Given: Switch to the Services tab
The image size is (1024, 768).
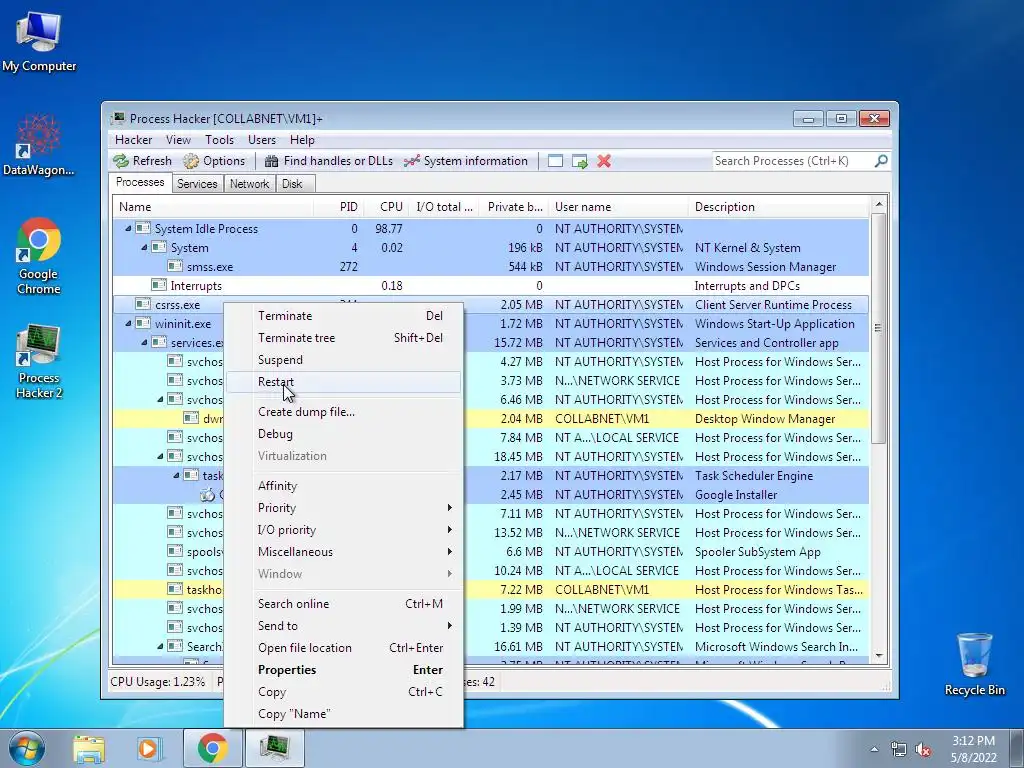Looking at the screenshot, I should 197,184.
